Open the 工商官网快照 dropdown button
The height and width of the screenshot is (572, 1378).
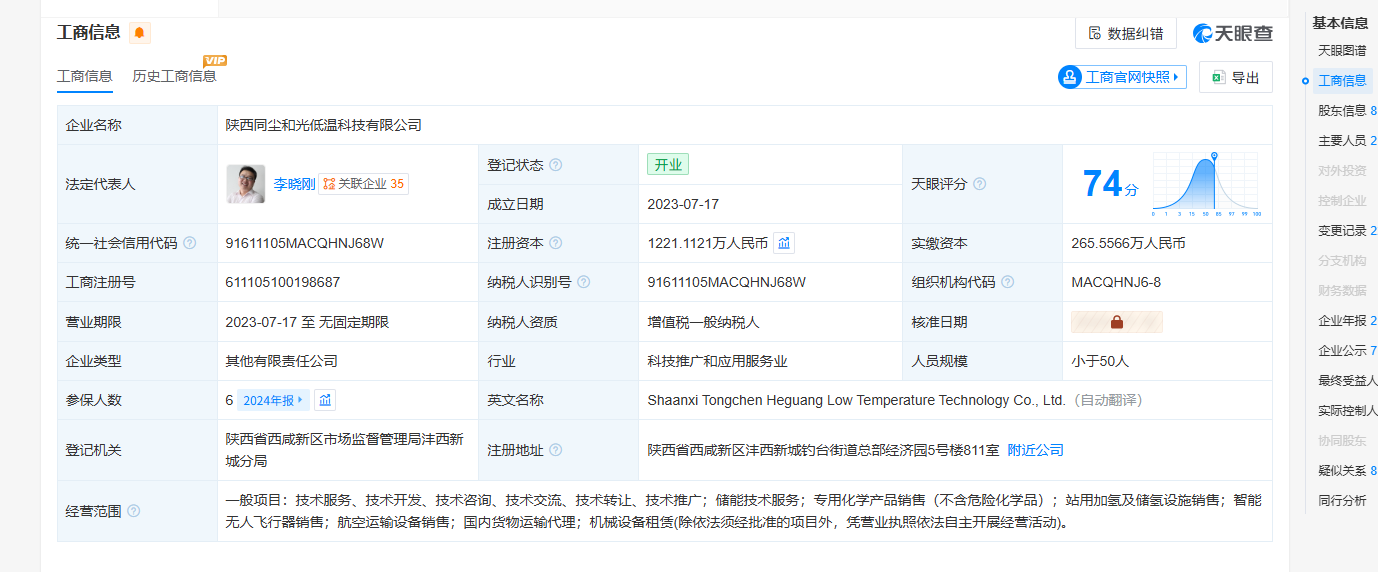(x=1122, y=77)
